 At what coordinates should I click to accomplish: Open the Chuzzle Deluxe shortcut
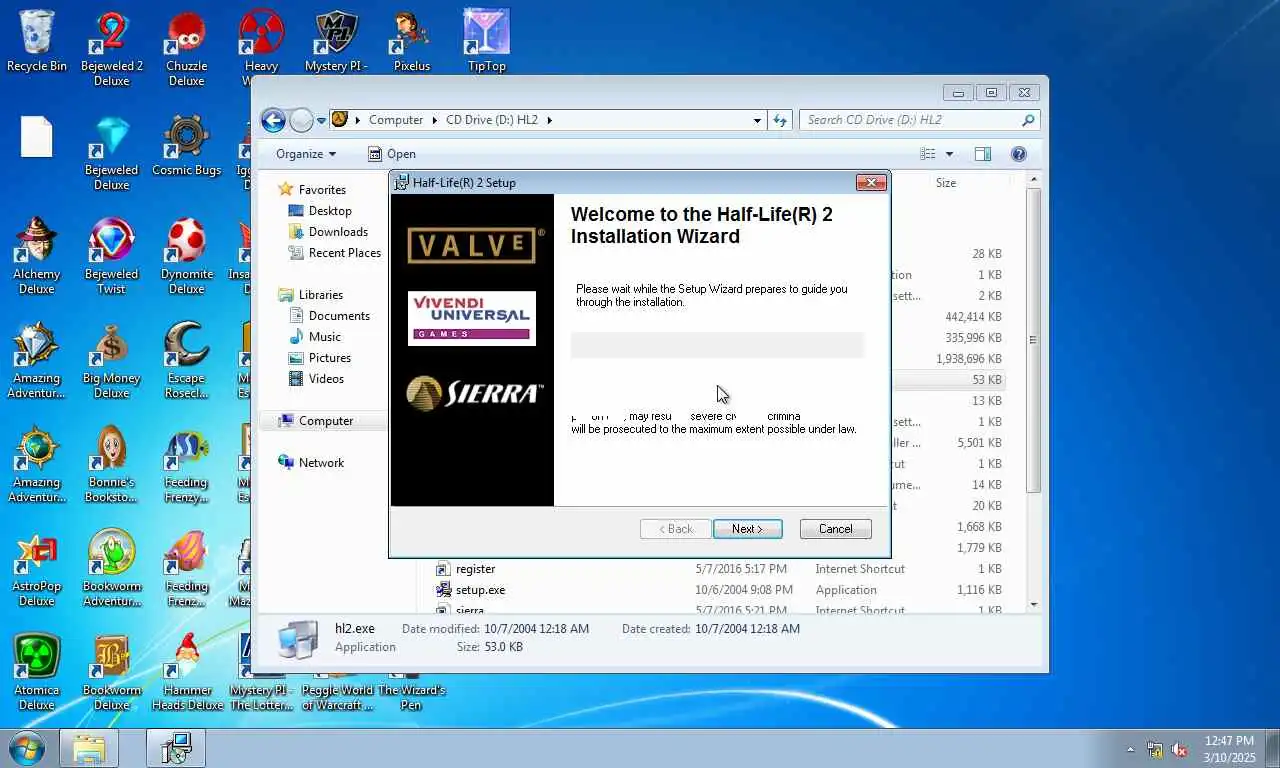point(186,47)
